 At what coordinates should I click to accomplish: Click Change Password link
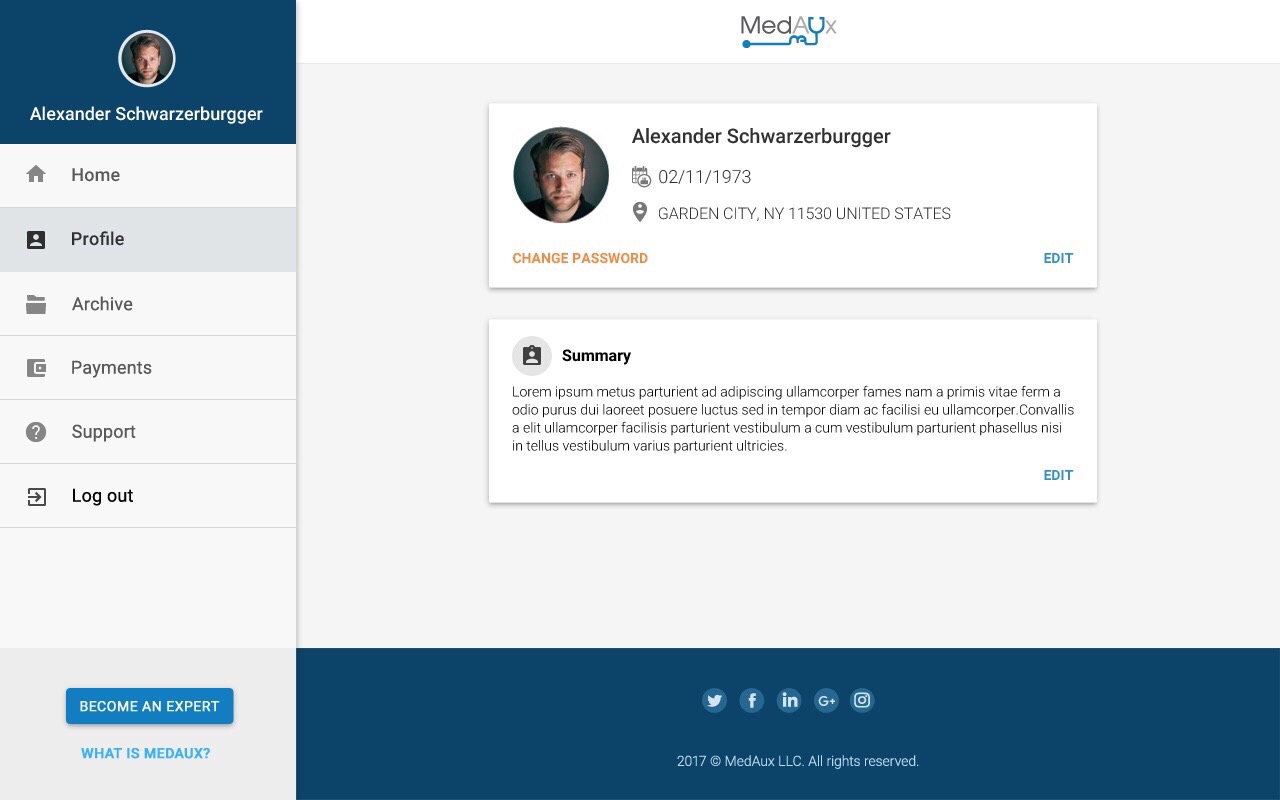click(580, 258)
